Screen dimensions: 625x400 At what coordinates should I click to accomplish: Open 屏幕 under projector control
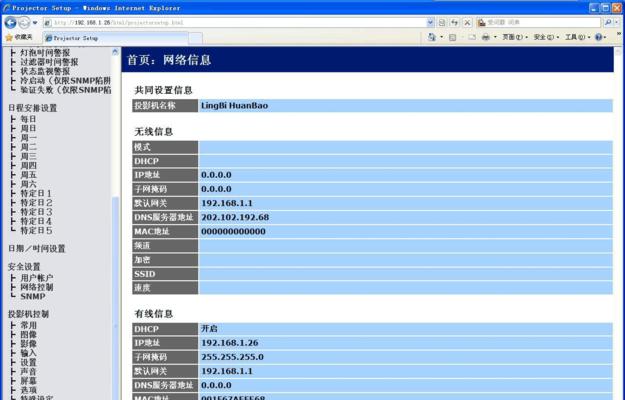(28, 380)
